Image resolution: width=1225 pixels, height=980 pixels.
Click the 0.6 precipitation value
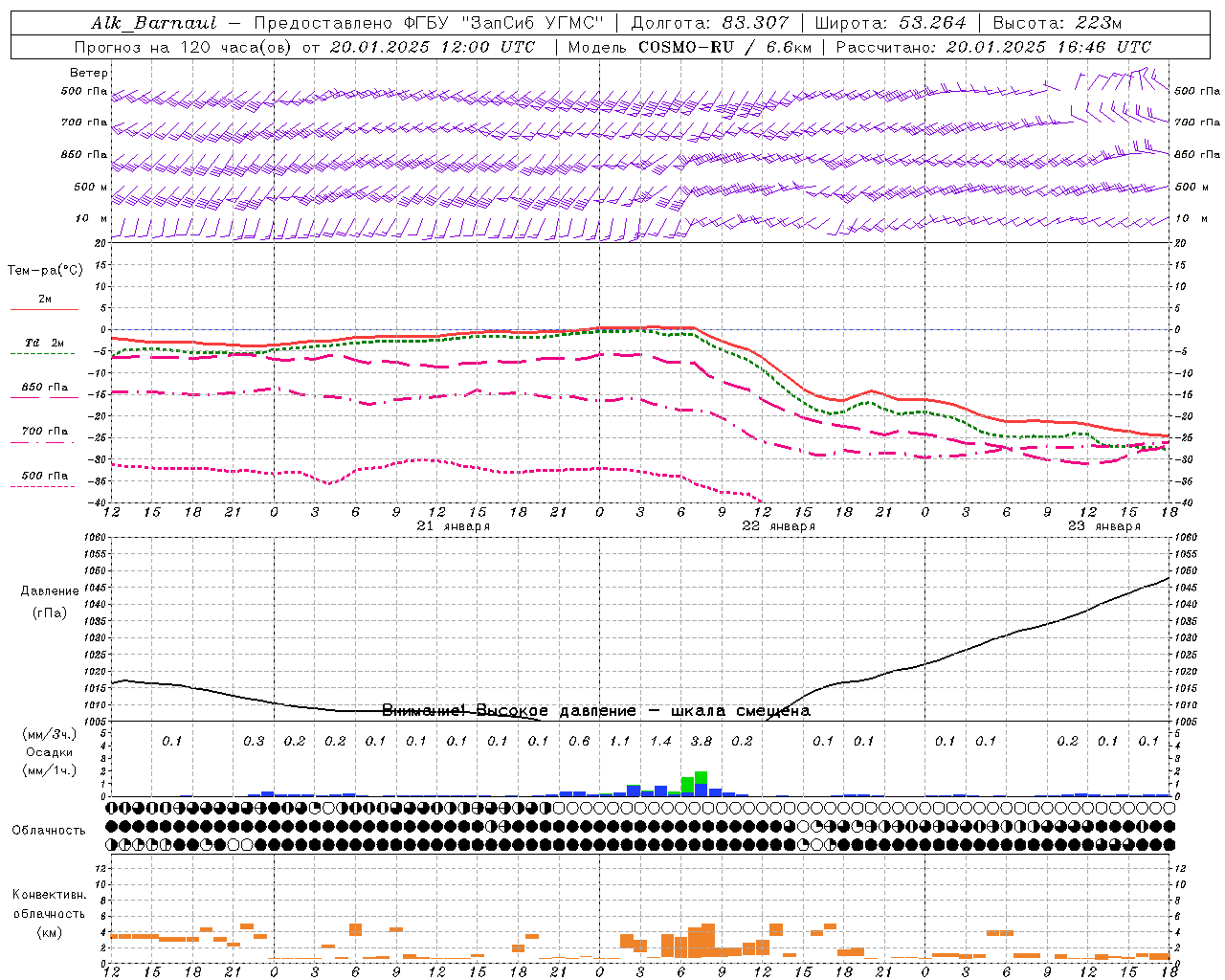coord(579,741)
